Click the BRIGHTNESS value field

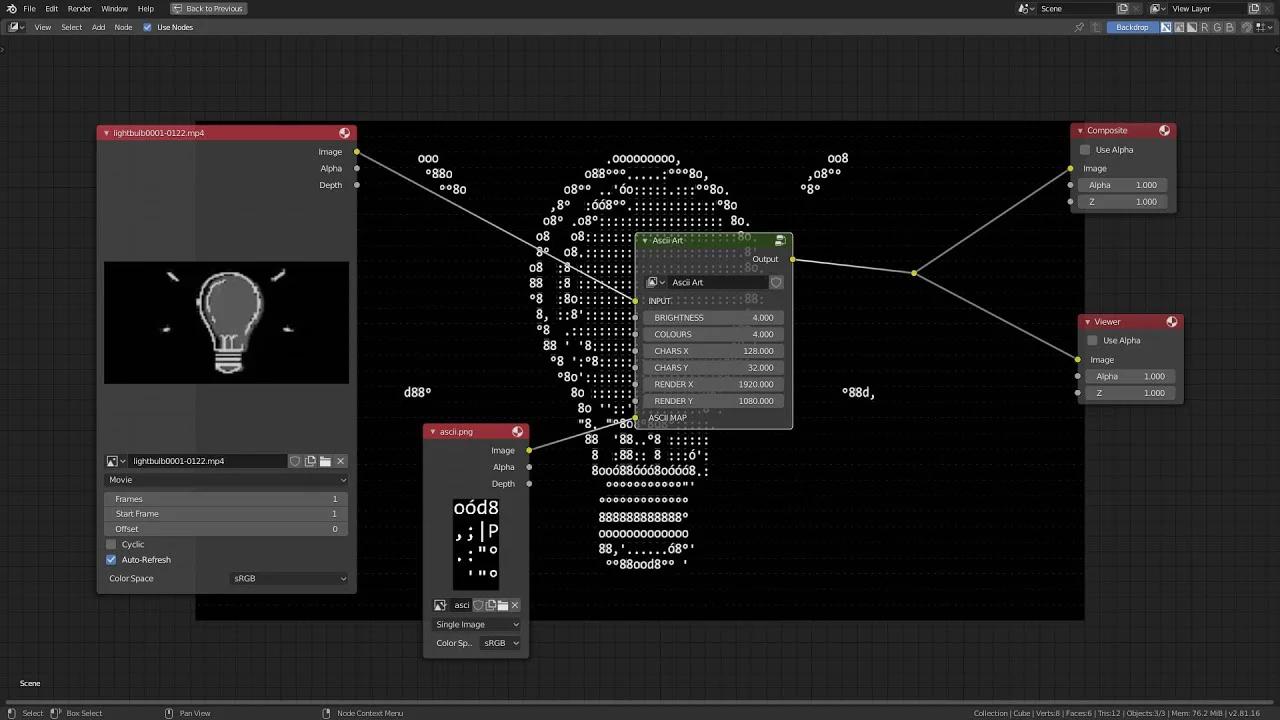click(714, 318)
